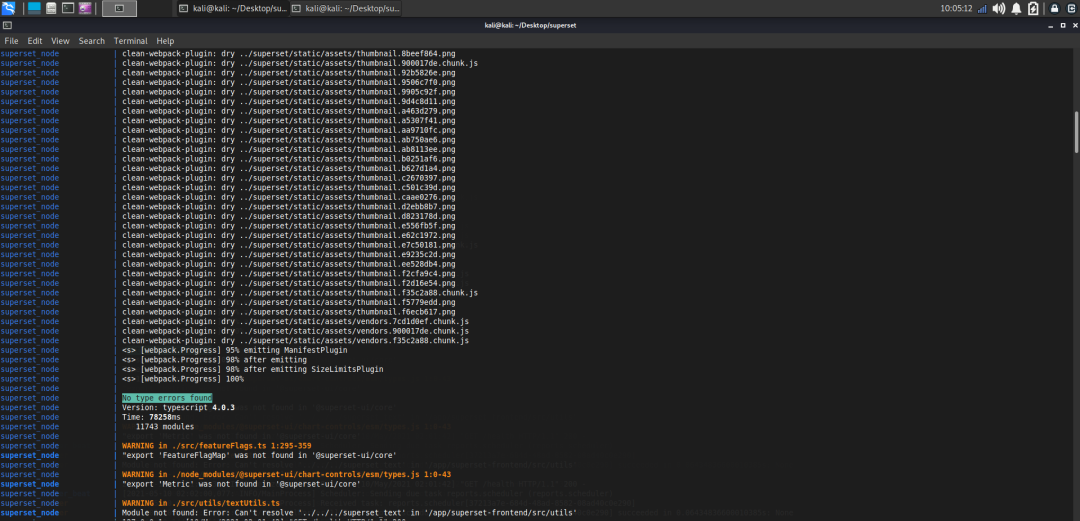Click 'WARNING in ./src/featureFlags.ts' line

tap(217, 446)
